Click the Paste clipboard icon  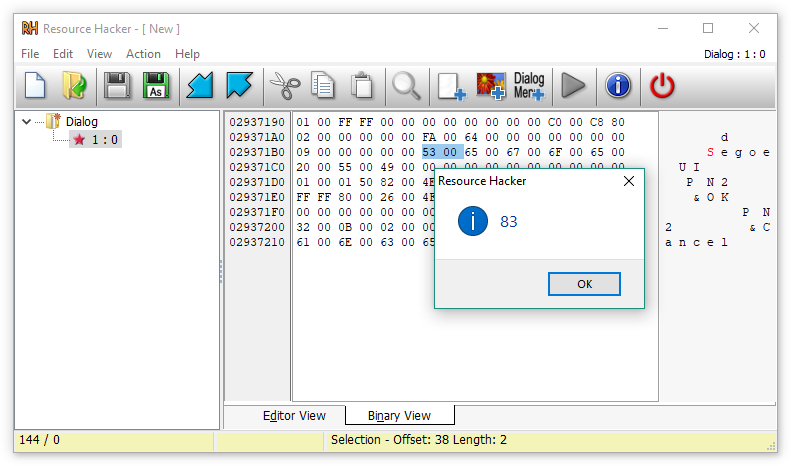361,86
